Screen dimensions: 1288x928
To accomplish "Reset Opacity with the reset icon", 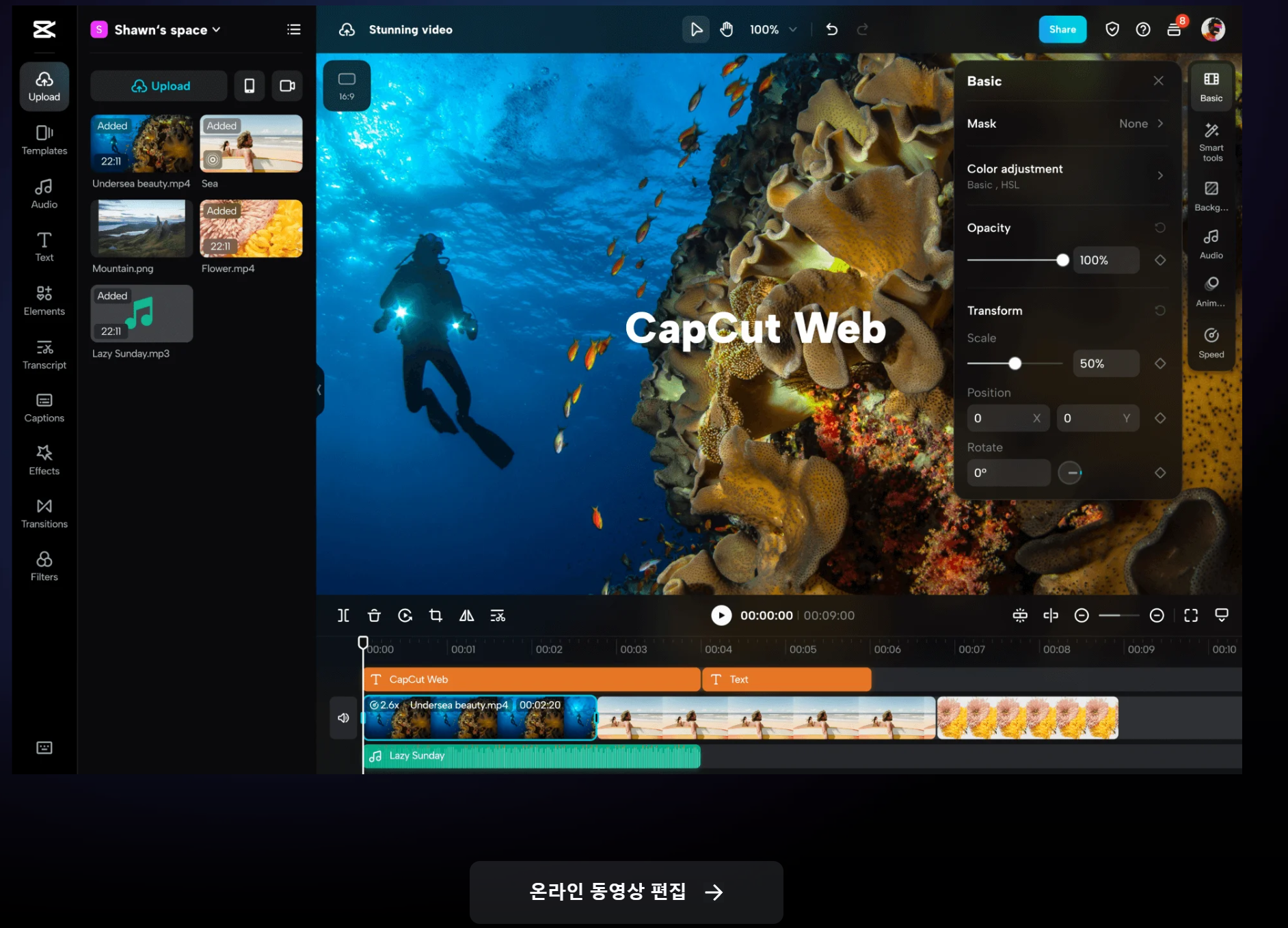I will (1160, 228).
